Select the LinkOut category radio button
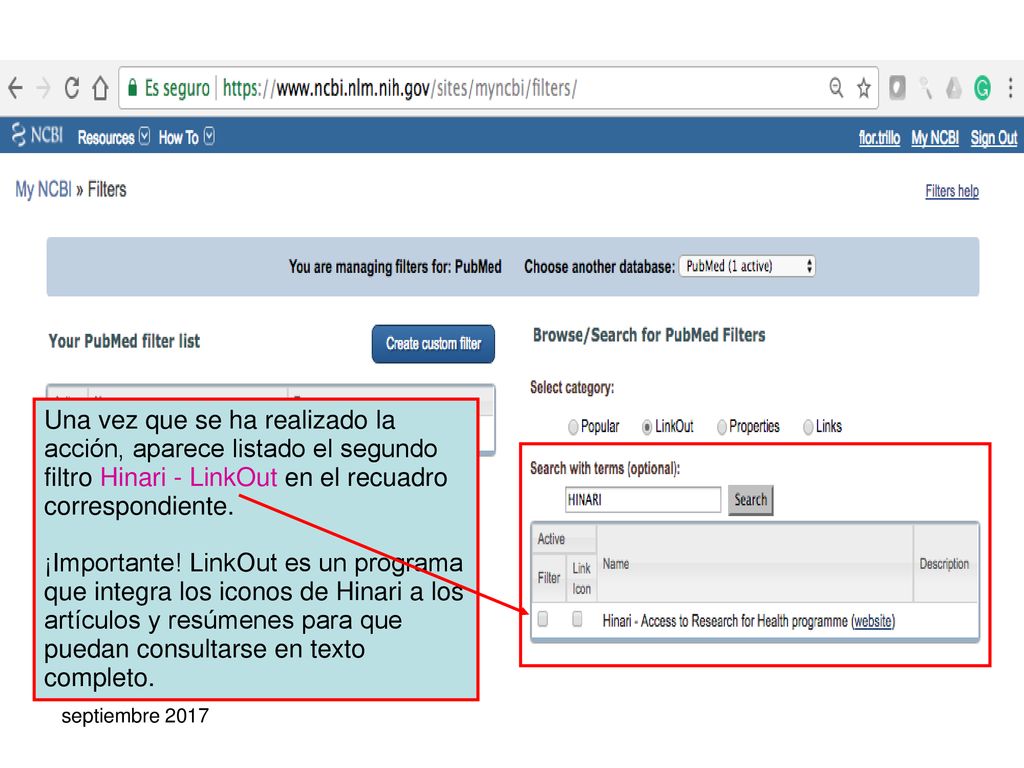The image size is (1024, 768). click(647, 427)
